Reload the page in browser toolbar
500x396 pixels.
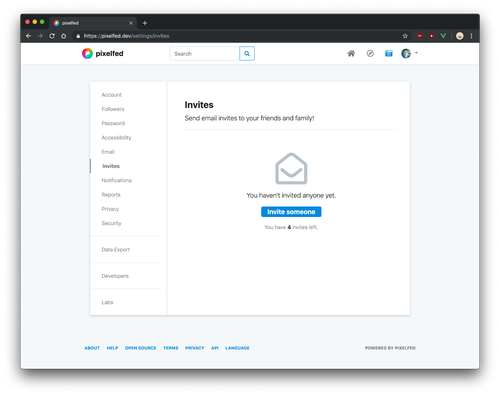(52, 36)
